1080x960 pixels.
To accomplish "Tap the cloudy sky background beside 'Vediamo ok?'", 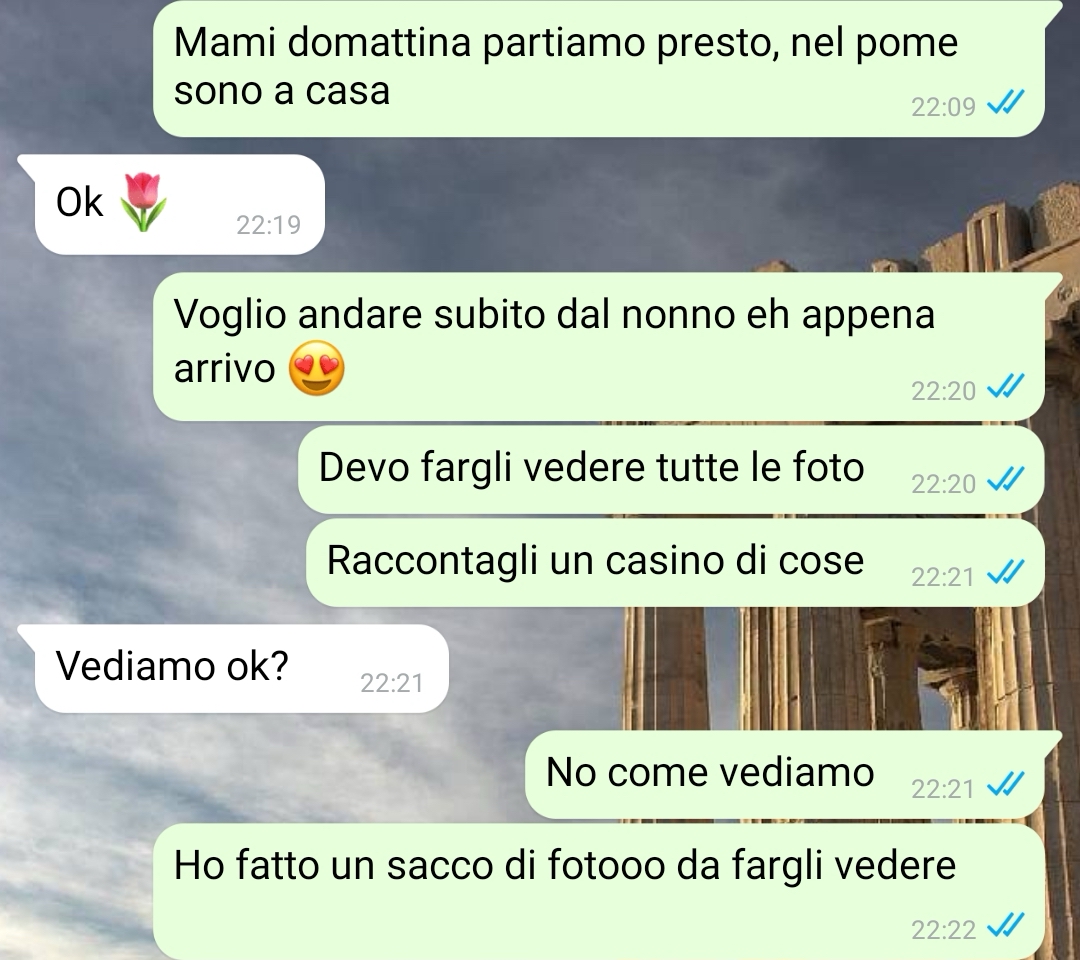I will pos(537,668).
